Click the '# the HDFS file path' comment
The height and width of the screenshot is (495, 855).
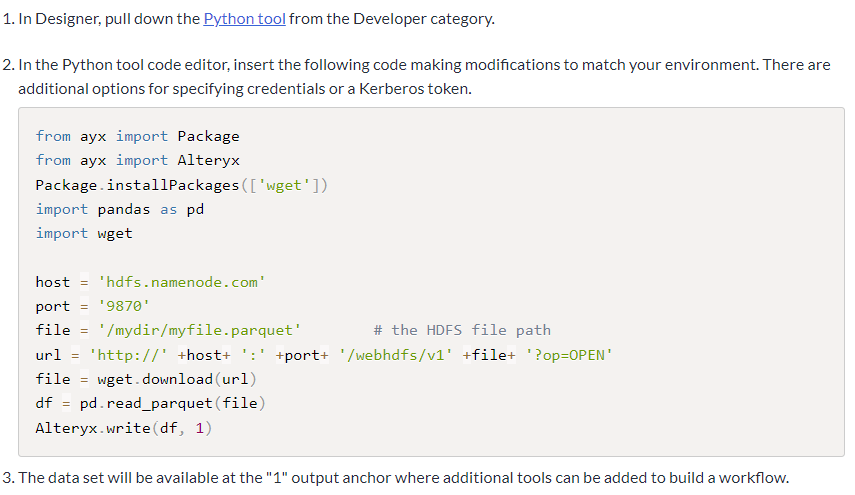461,330
